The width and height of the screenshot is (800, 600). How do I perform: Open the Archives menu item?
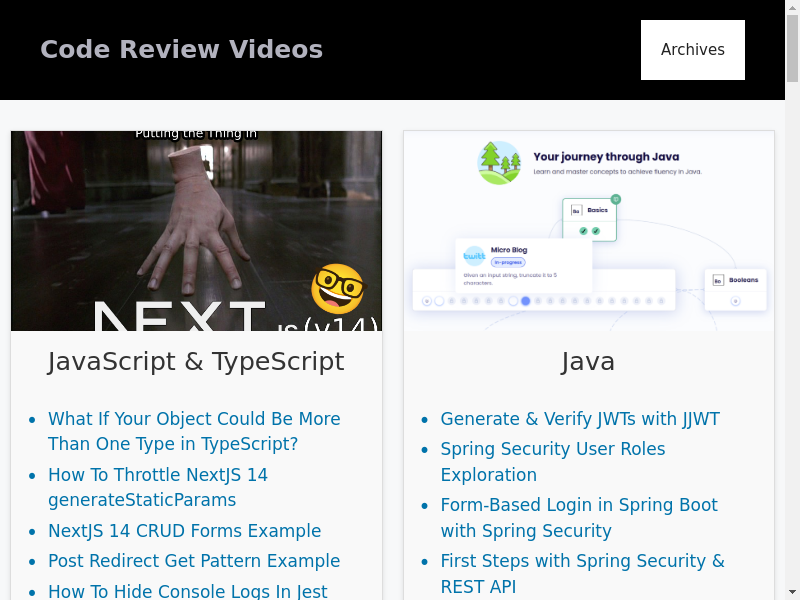click(x=692, y=50)
